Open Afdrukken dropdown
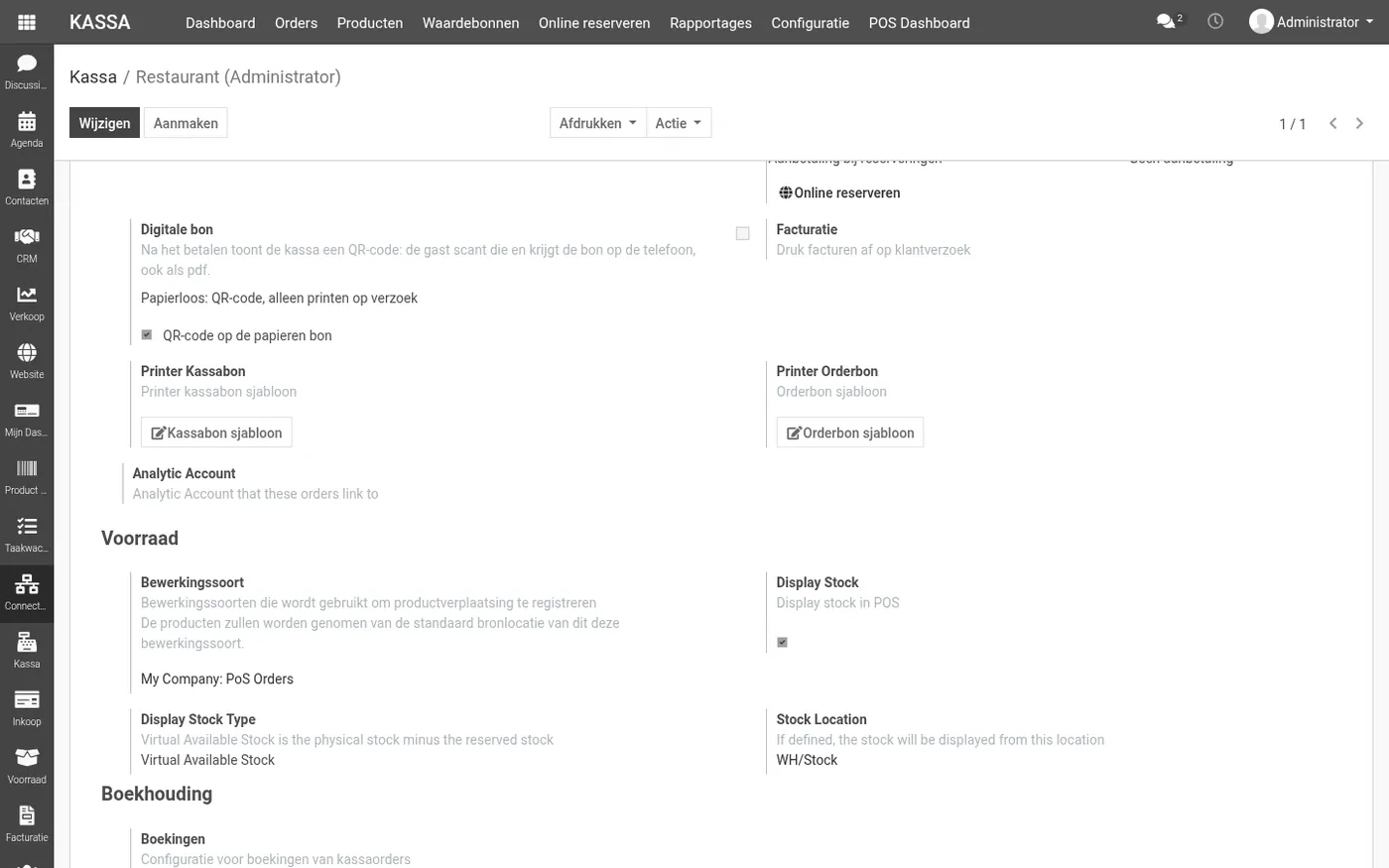Viewport: 1389px width, 868px height. coord(598,123)
